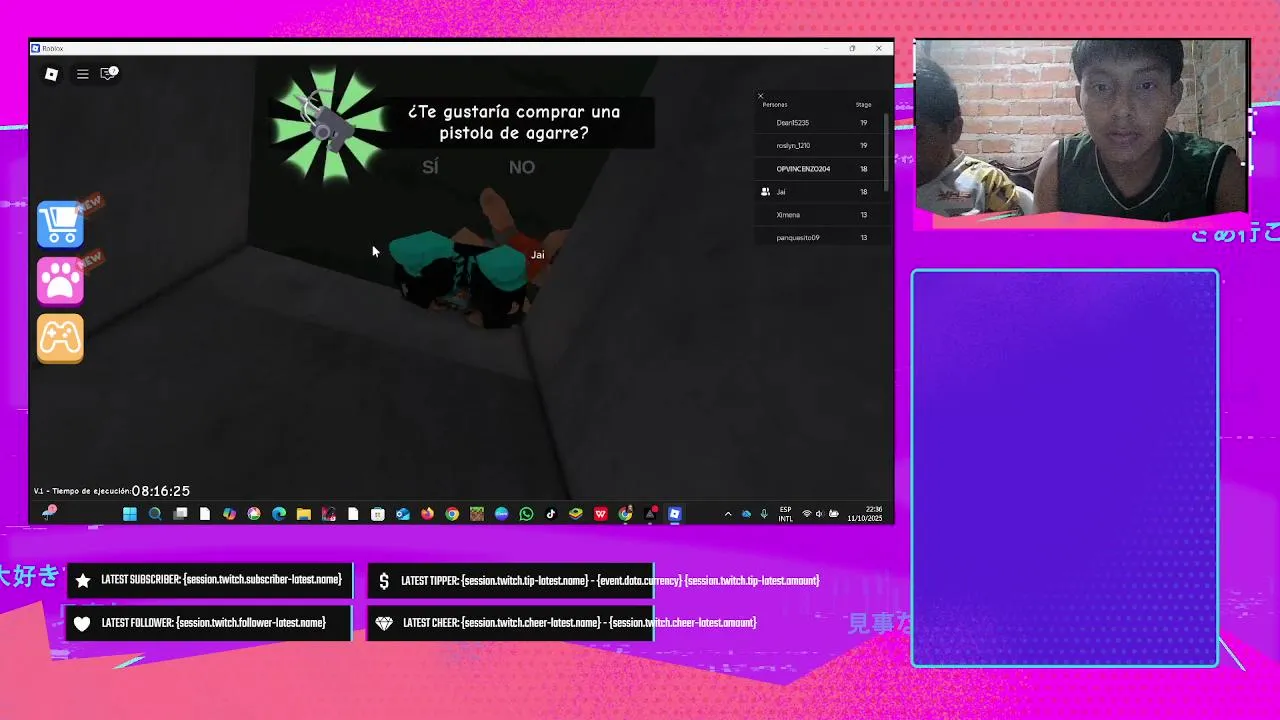This screenshot has height=720, width=1280.
Task: Select player Dean15235 in leaderboard
Action: pyautogui.click(x=820, y=123)
